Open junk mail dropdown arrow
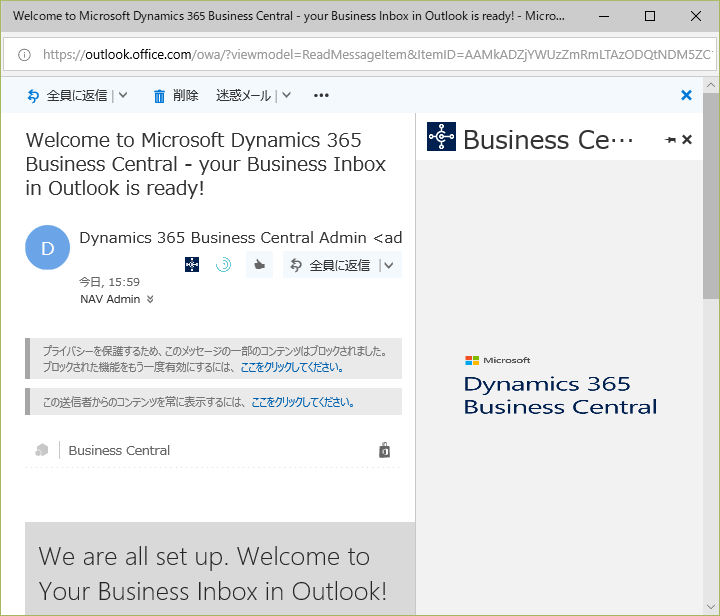 (x=287, y=95)
